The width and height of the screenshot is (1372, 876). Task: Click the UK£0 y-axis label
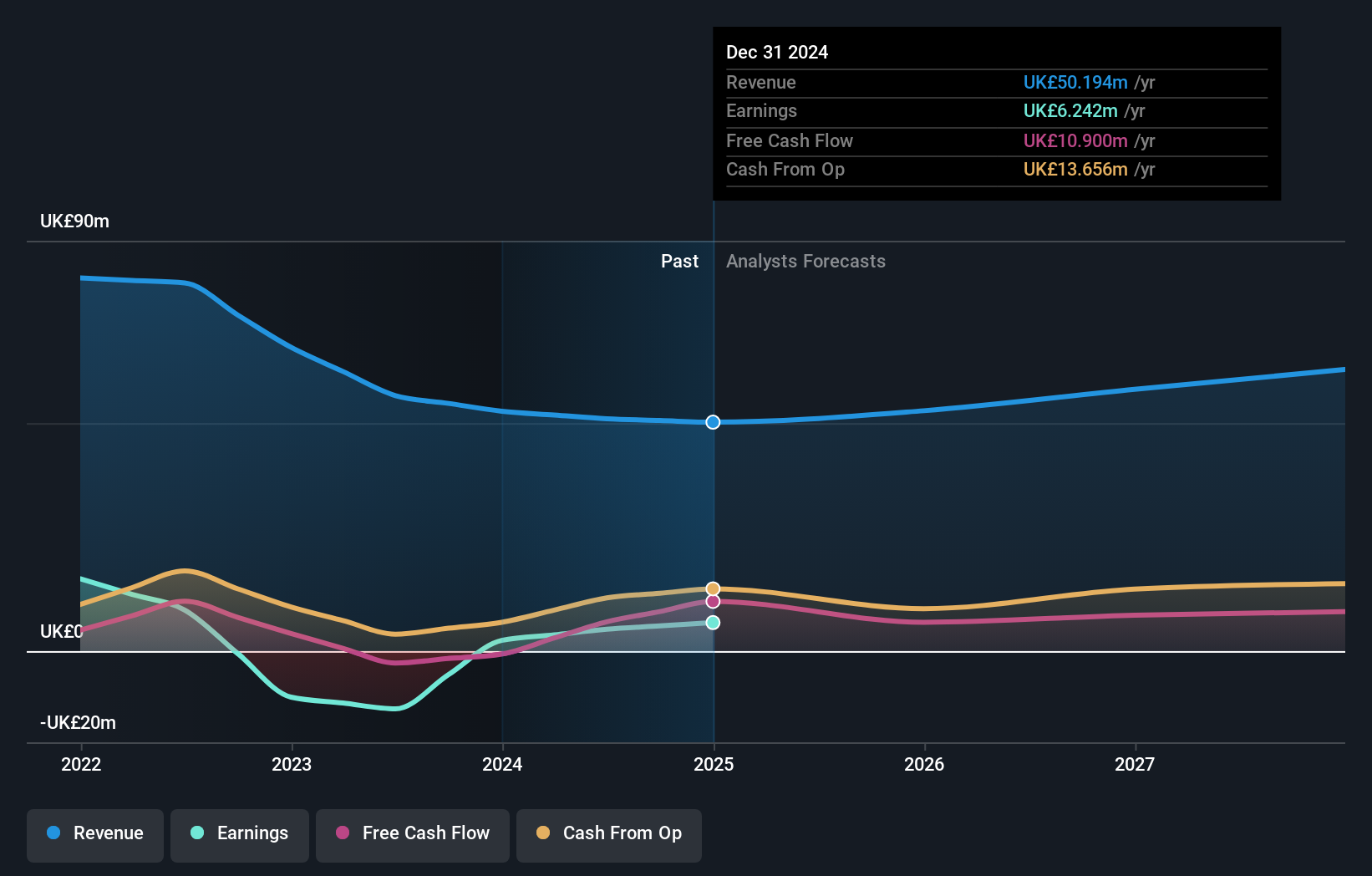[61, 632]
